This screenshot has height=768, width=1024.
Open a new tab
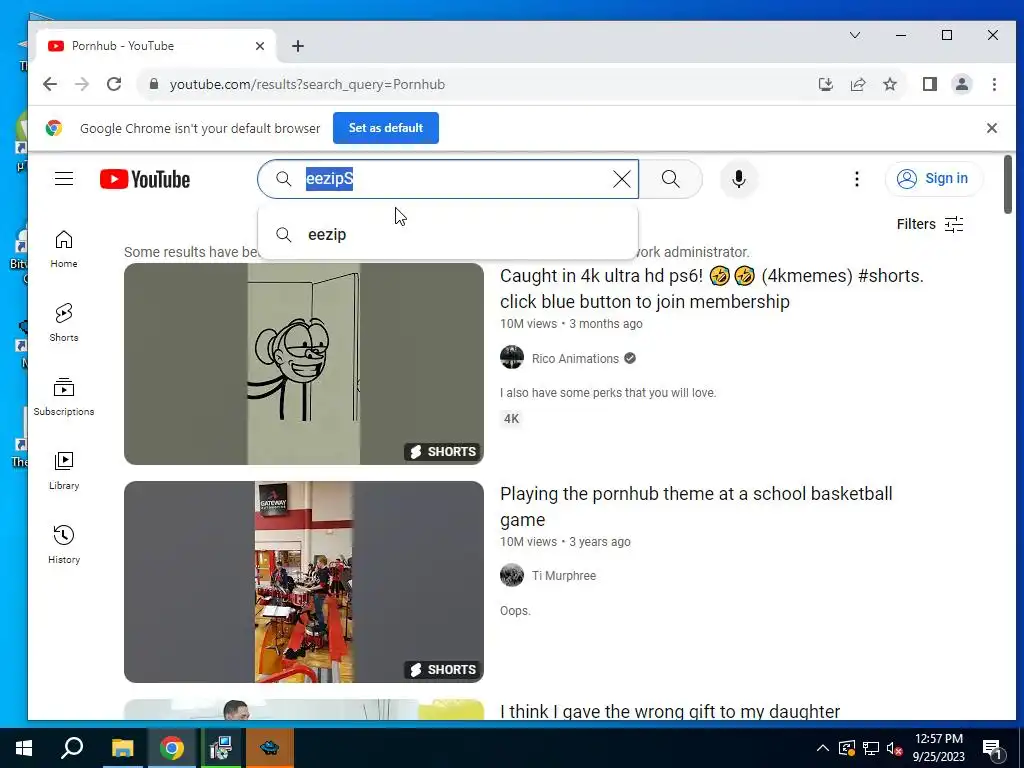[298, 46]
